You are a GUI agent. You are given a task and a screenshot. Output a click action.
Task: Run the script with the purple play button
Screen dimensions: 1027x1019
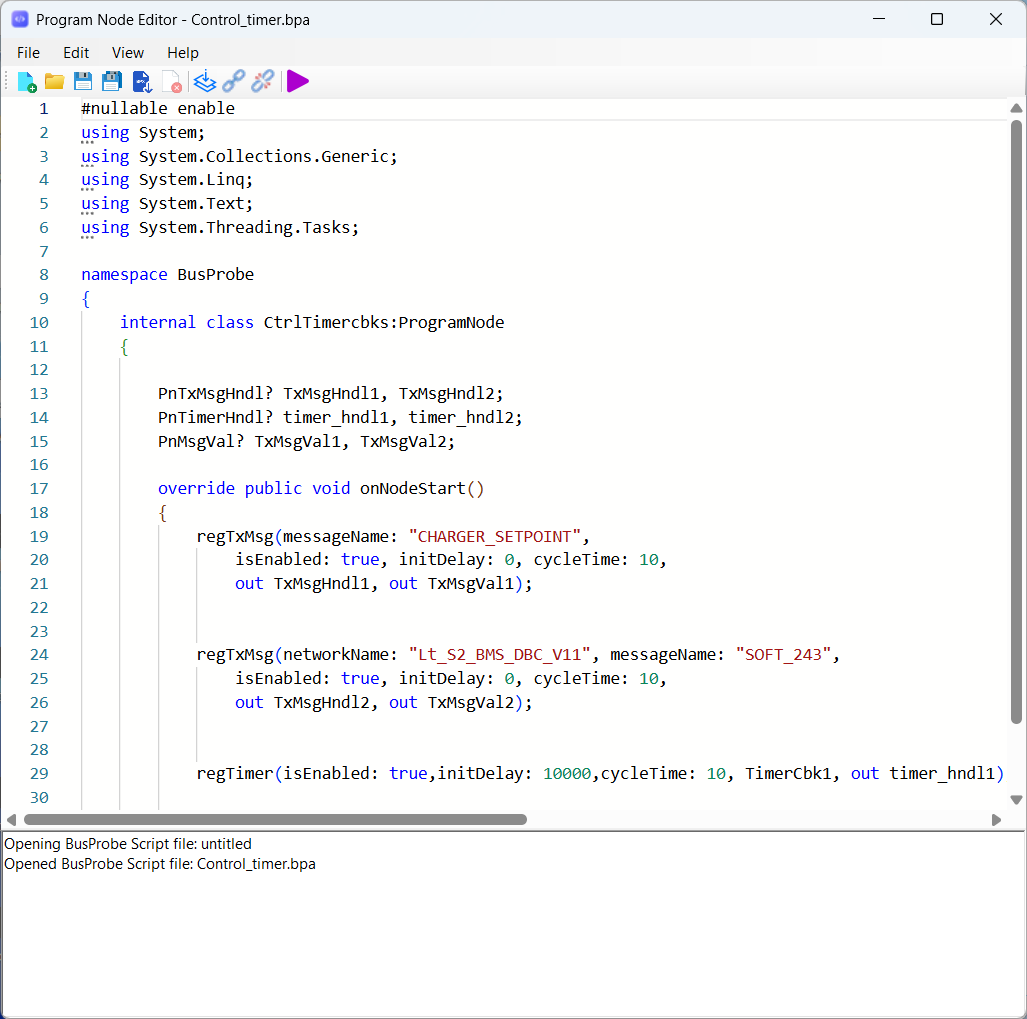[297, 82]
